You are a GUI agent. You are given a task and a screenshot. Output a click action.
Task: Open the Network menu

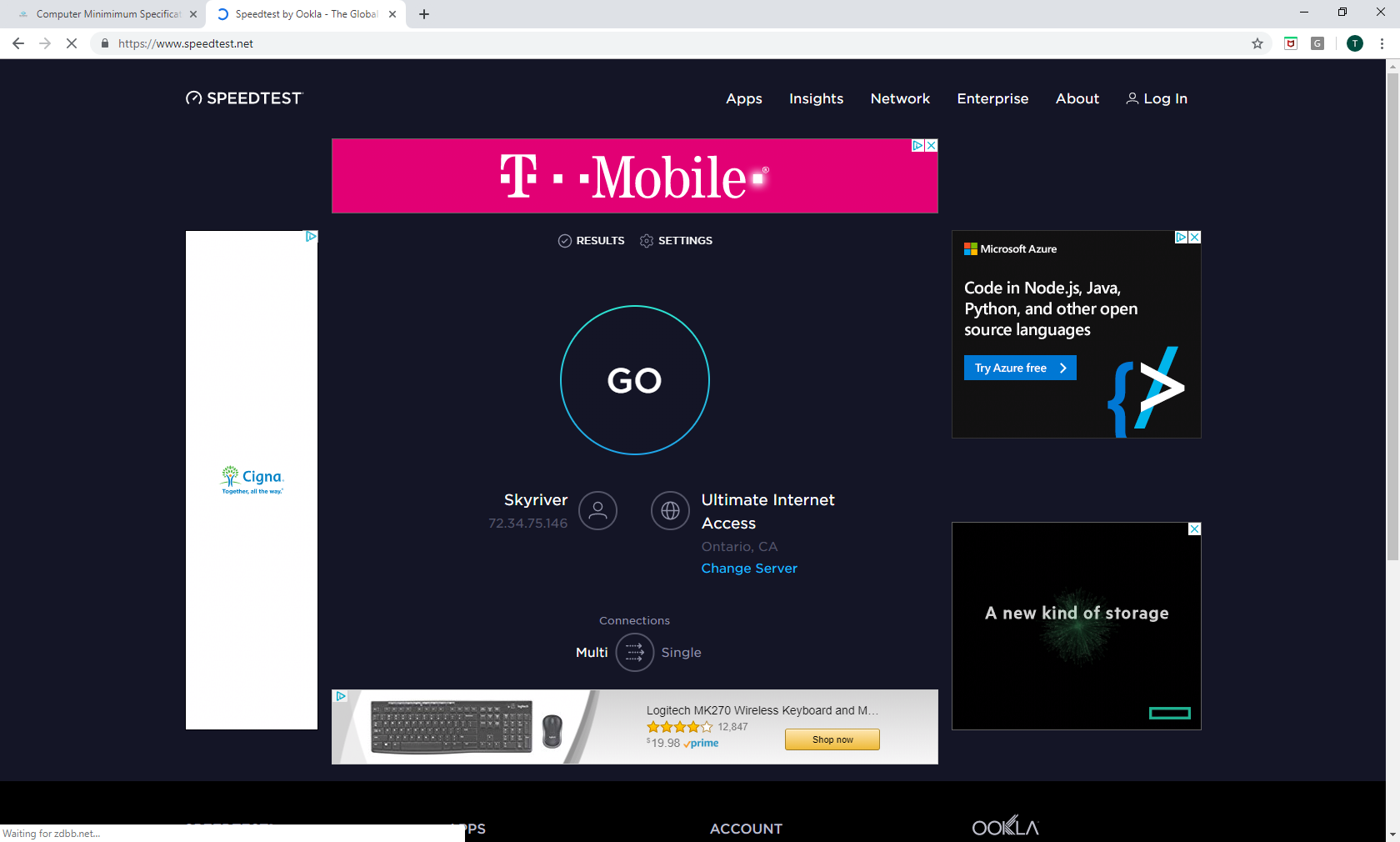point(900,98)
